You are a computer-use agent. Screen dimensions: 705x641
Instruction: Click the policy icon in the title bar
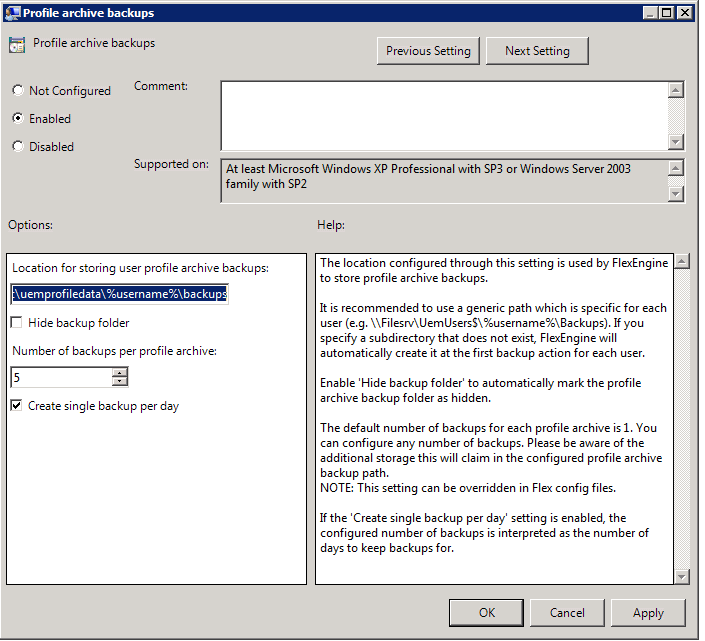[x=12, y=13]
